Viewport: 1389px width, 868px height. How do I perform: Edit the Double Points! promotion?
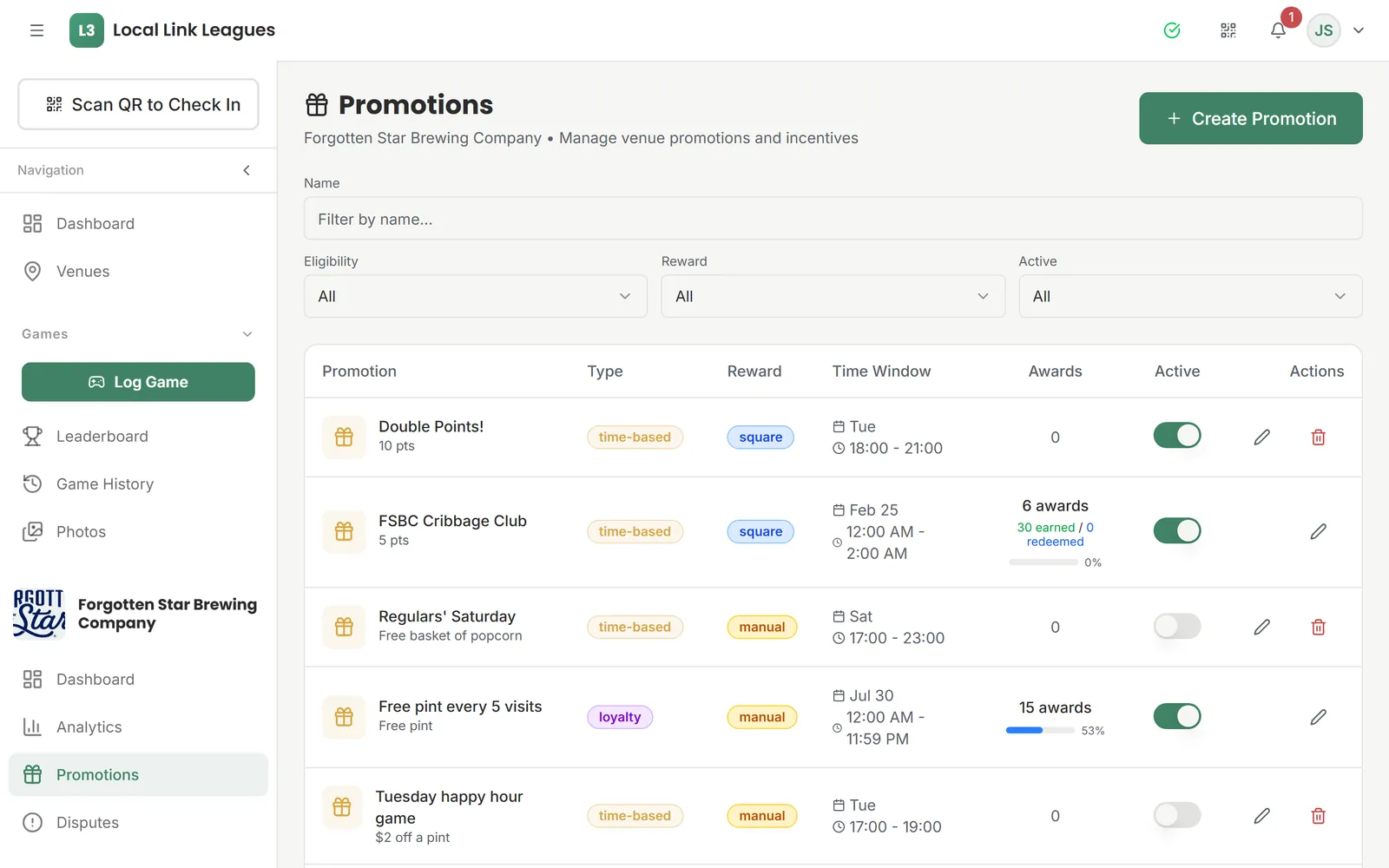(1262, 437)
